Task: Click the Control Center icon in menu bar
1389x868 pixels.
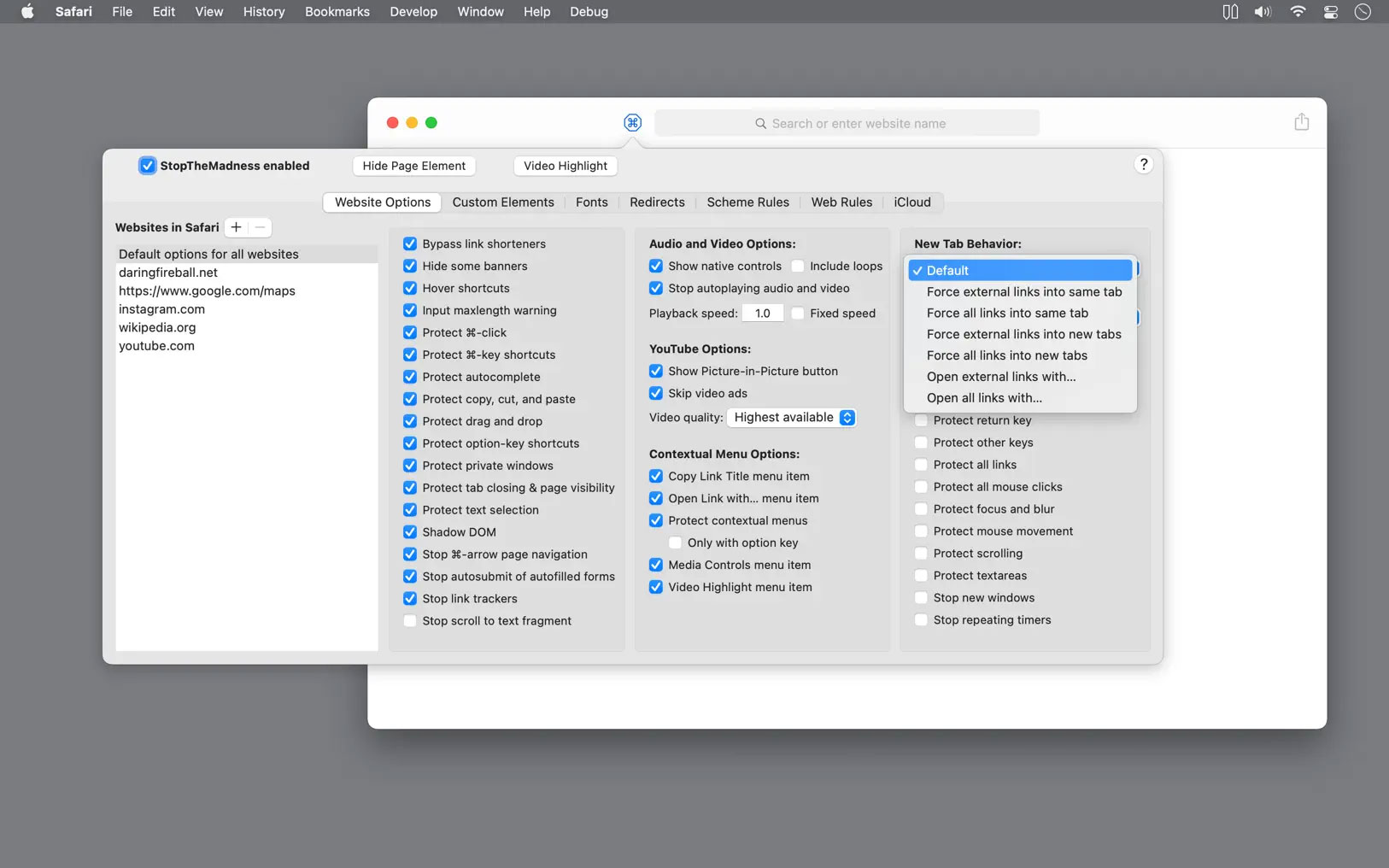Action: [x=1329, y=11]
